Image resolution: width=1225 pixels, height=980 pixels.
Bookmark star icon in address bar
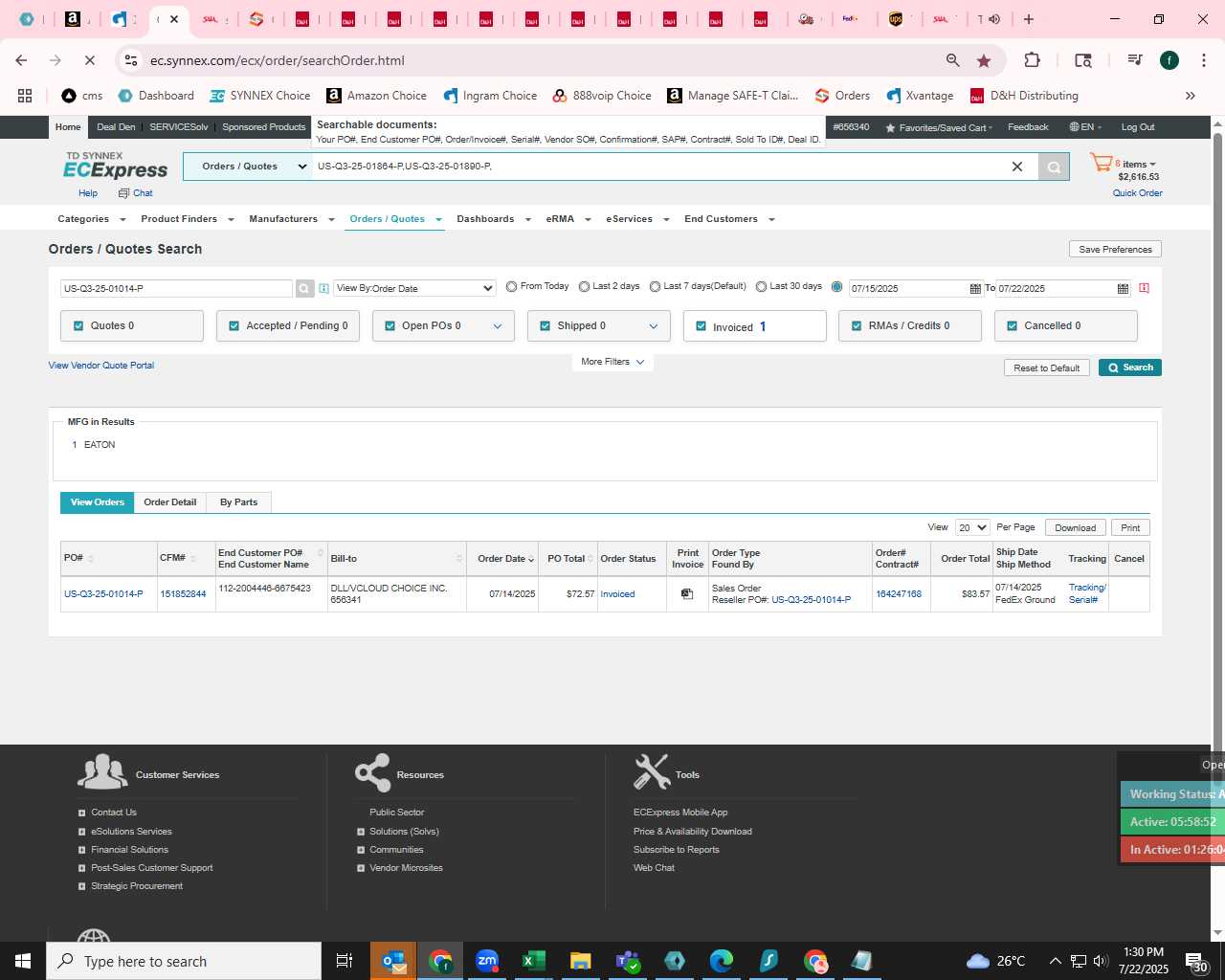(x=984, y=60)
